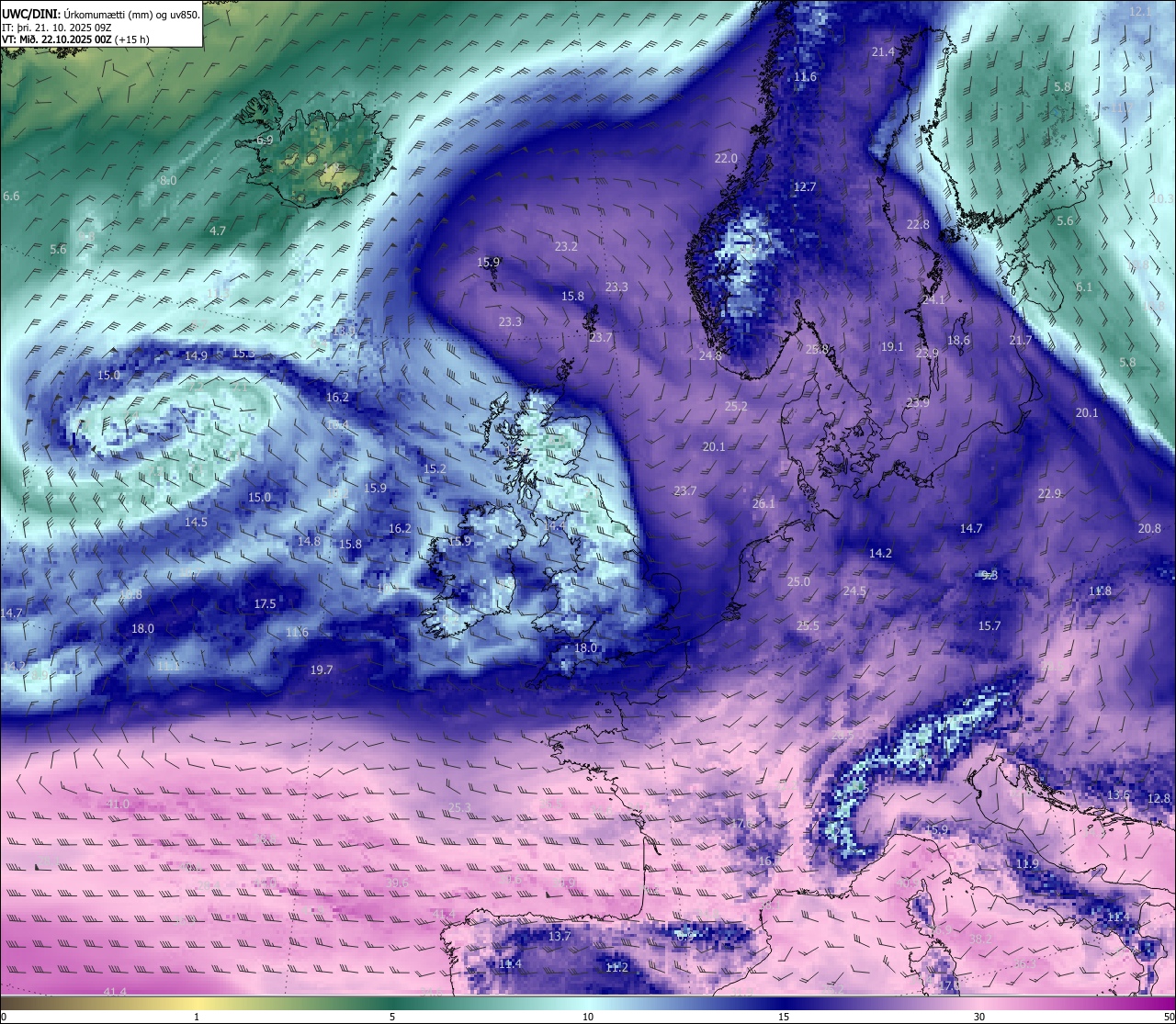Click the 24.8 value near southern Norway
The height and width of the screenshot is (1024, 1176).
pyautogui.click(x=710, y=355)
